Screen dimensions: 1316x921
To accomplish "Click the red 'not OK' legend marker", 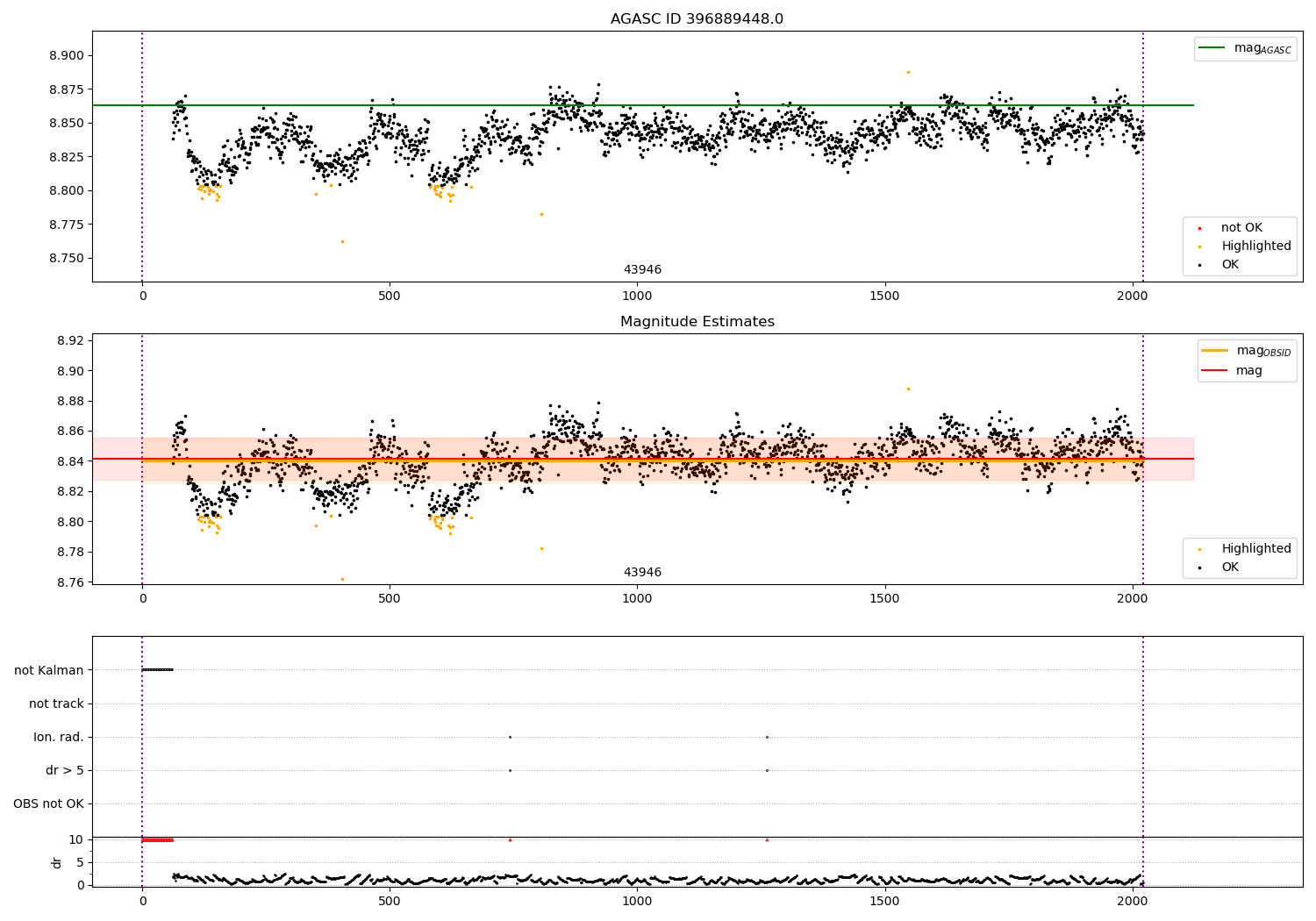I will [1200, 229].
